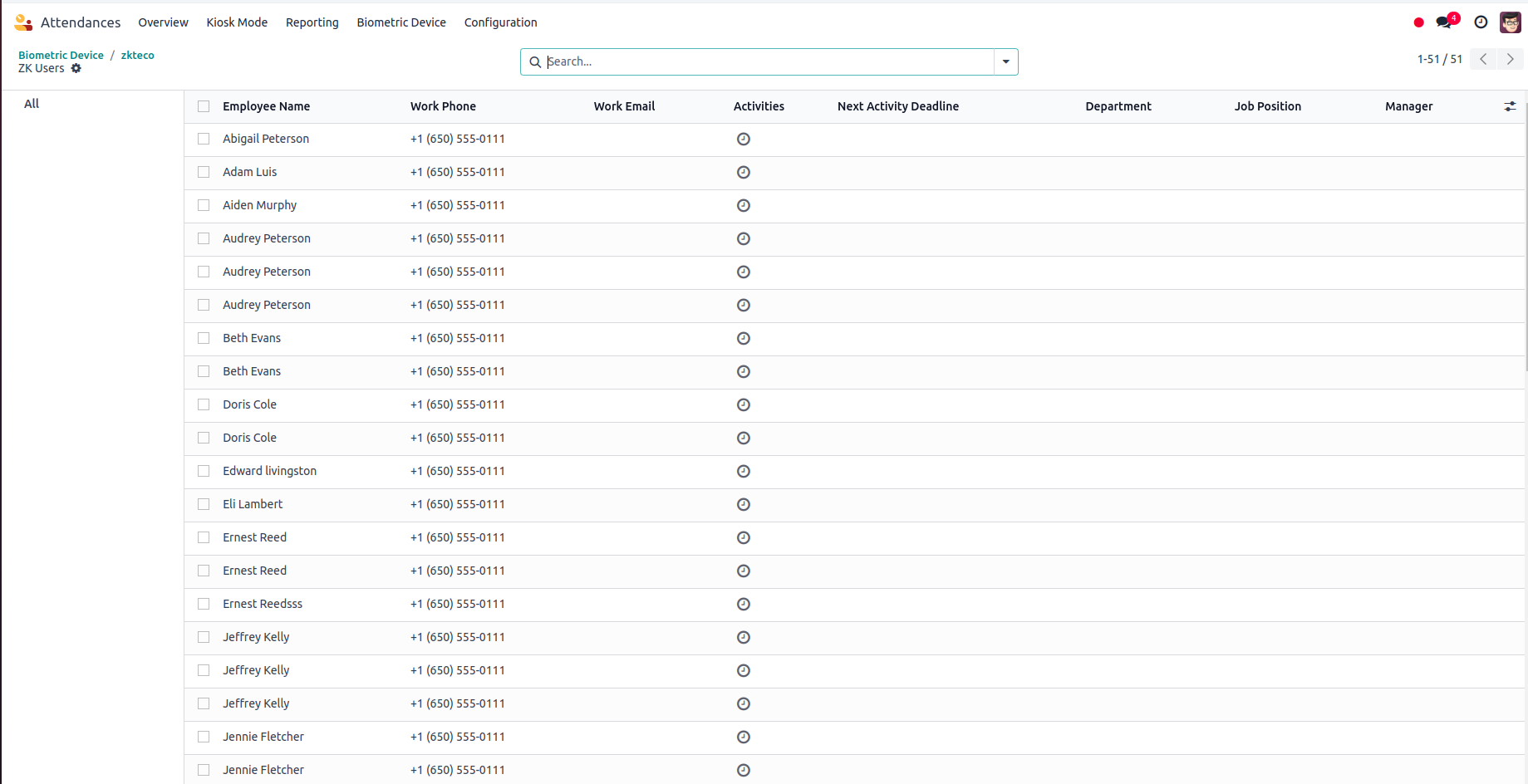Check the Abigail Peterson row checkbox

click(x=204, y=139)
